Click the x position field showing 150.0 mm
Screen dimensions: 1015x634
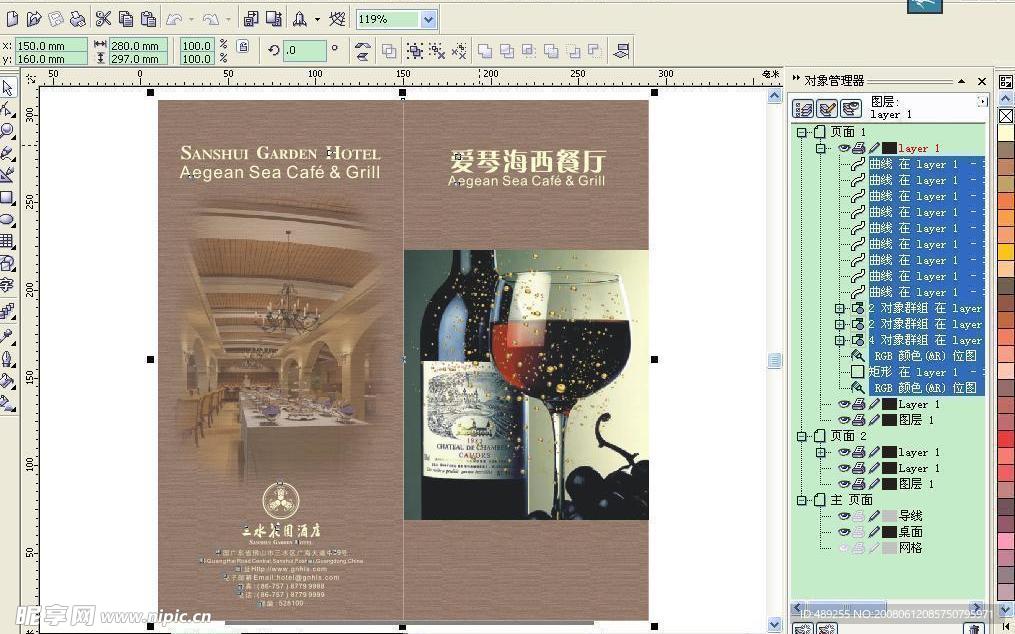click(x=51, y=46)
